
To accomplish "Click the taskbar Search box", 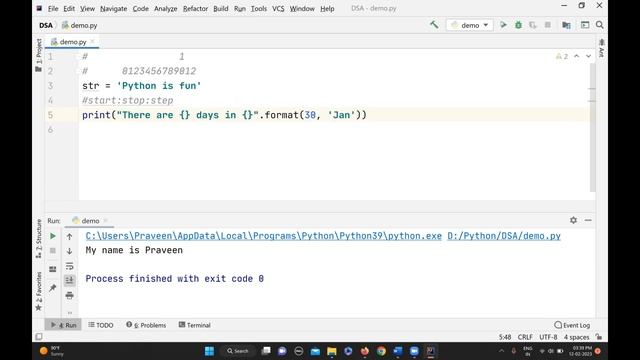I will click(x=238, y=351).
